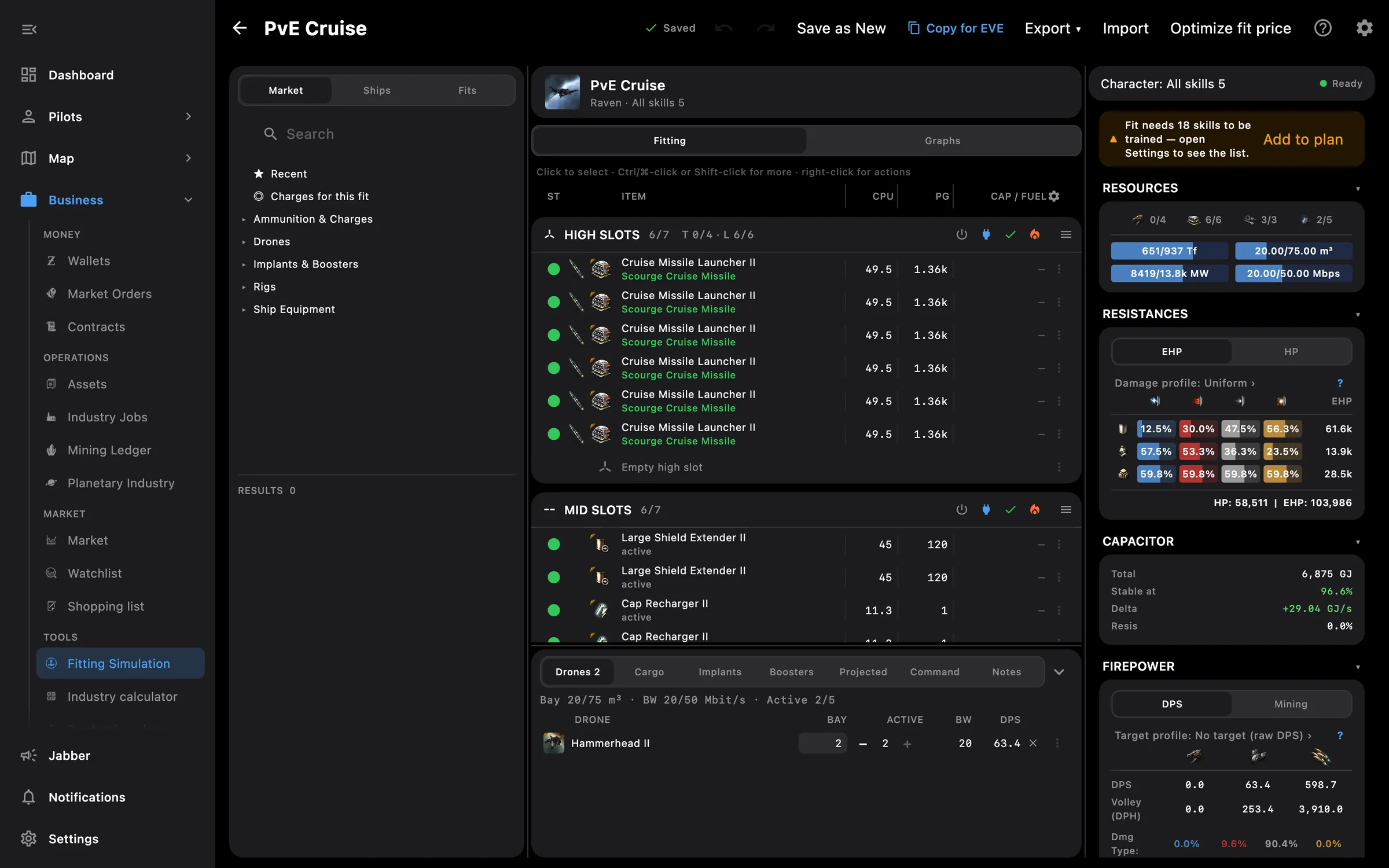Click the market Search field
This screenshot has height=868, width=1389.
[377, 134]
